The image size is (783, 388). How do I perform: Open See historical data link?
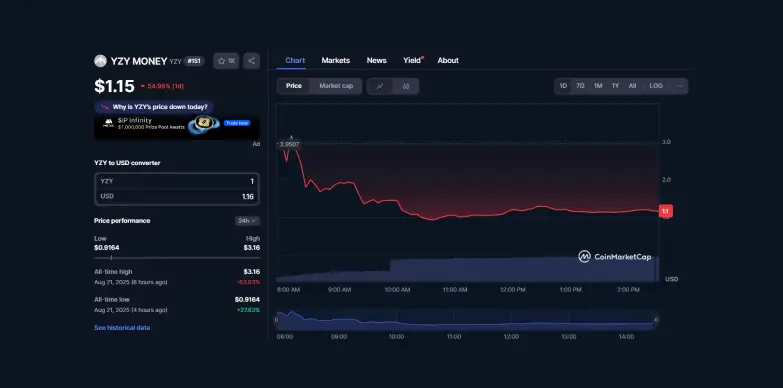click(122, 328)
